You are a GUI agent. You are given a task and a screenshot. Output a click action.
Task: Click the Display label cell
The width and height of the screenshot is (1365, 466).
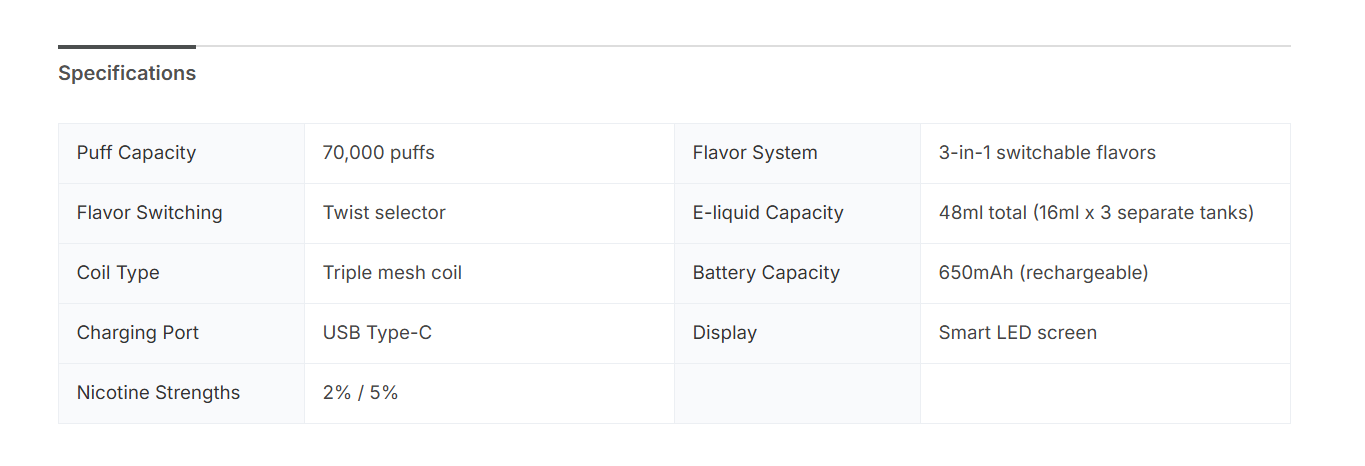pyautogui.click(x=725, y=333)
